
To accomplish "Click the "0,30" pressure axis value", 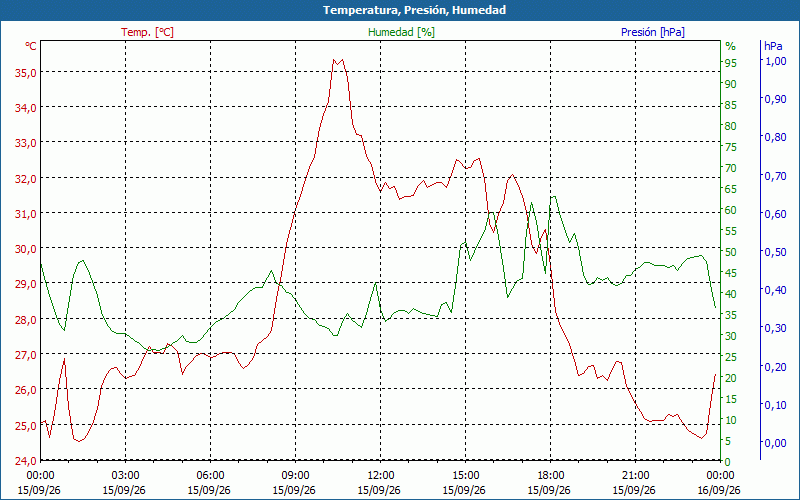I will (776, 328).
